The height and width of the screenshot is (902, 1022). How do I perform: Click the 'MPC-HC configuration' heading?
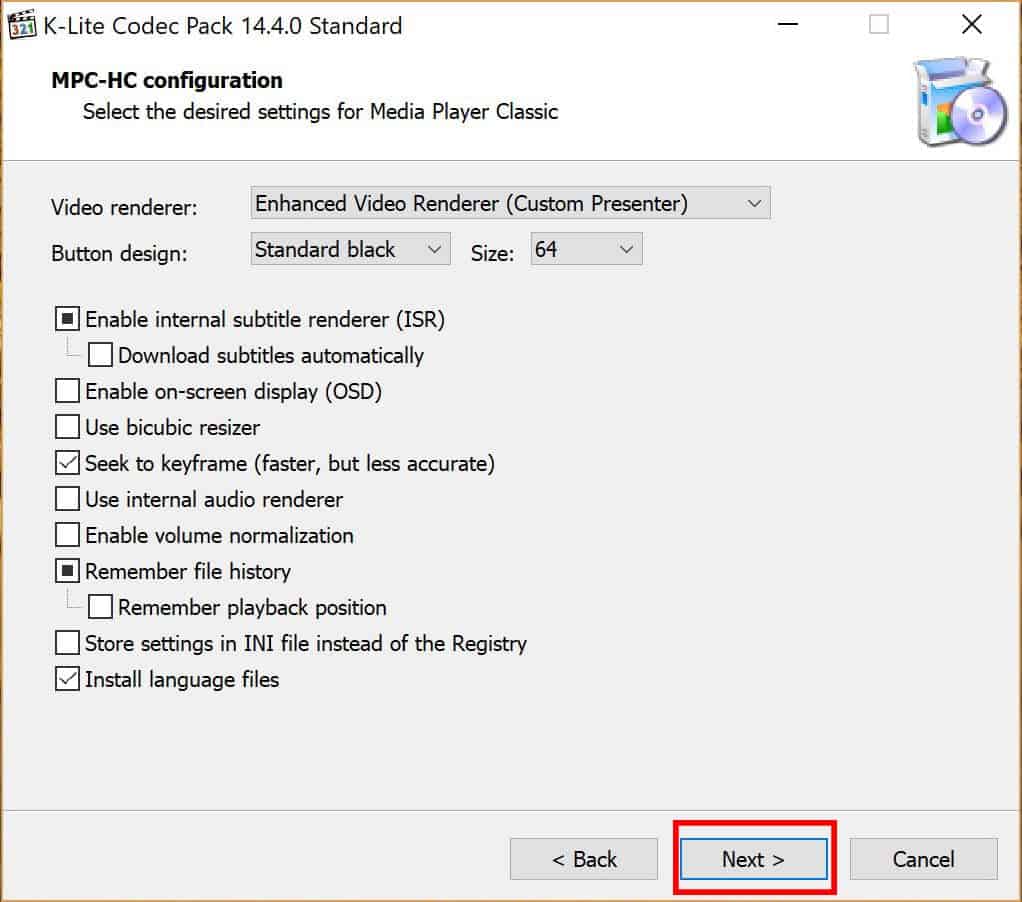point(167,80)
